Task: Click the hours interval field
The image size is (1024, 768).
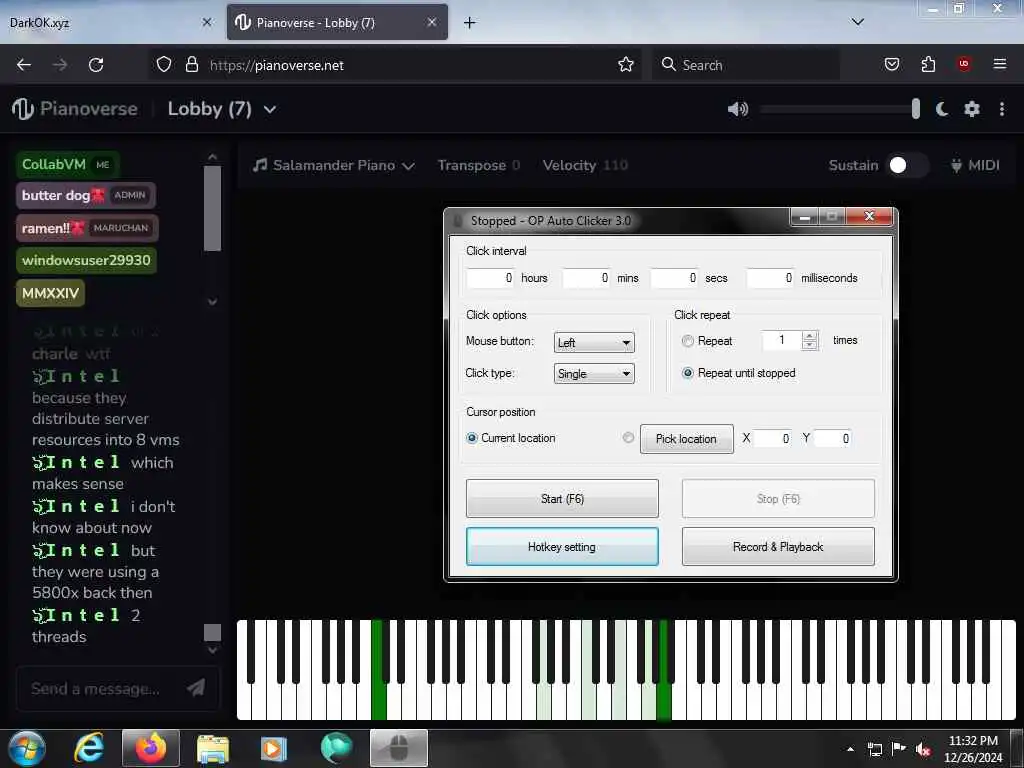Action: click(490, 278)
